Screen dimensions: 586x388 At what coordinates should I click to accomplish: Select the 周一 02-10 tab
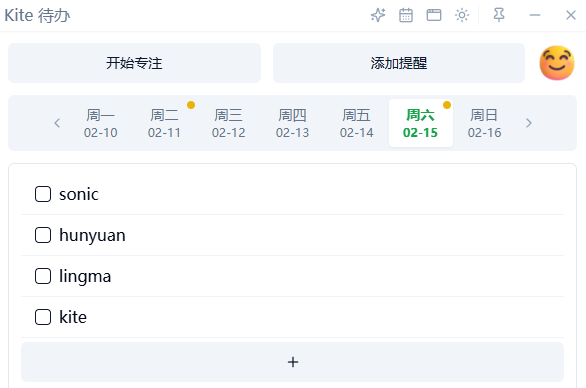pos(101,123)
